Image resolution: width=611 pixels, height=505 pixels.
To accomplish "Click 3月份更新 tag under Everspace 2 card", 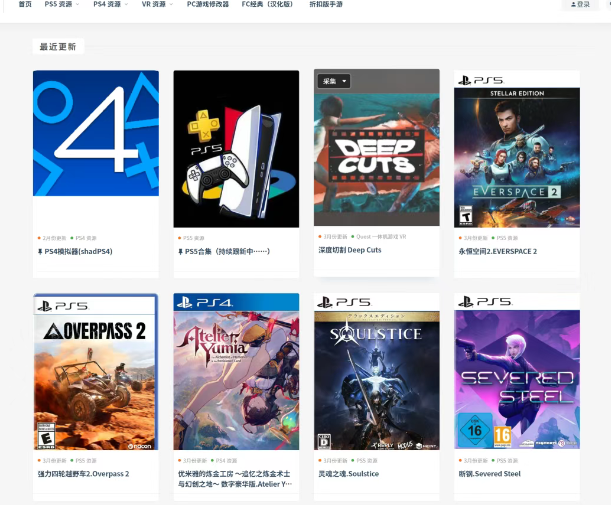I will pos(473,238).
